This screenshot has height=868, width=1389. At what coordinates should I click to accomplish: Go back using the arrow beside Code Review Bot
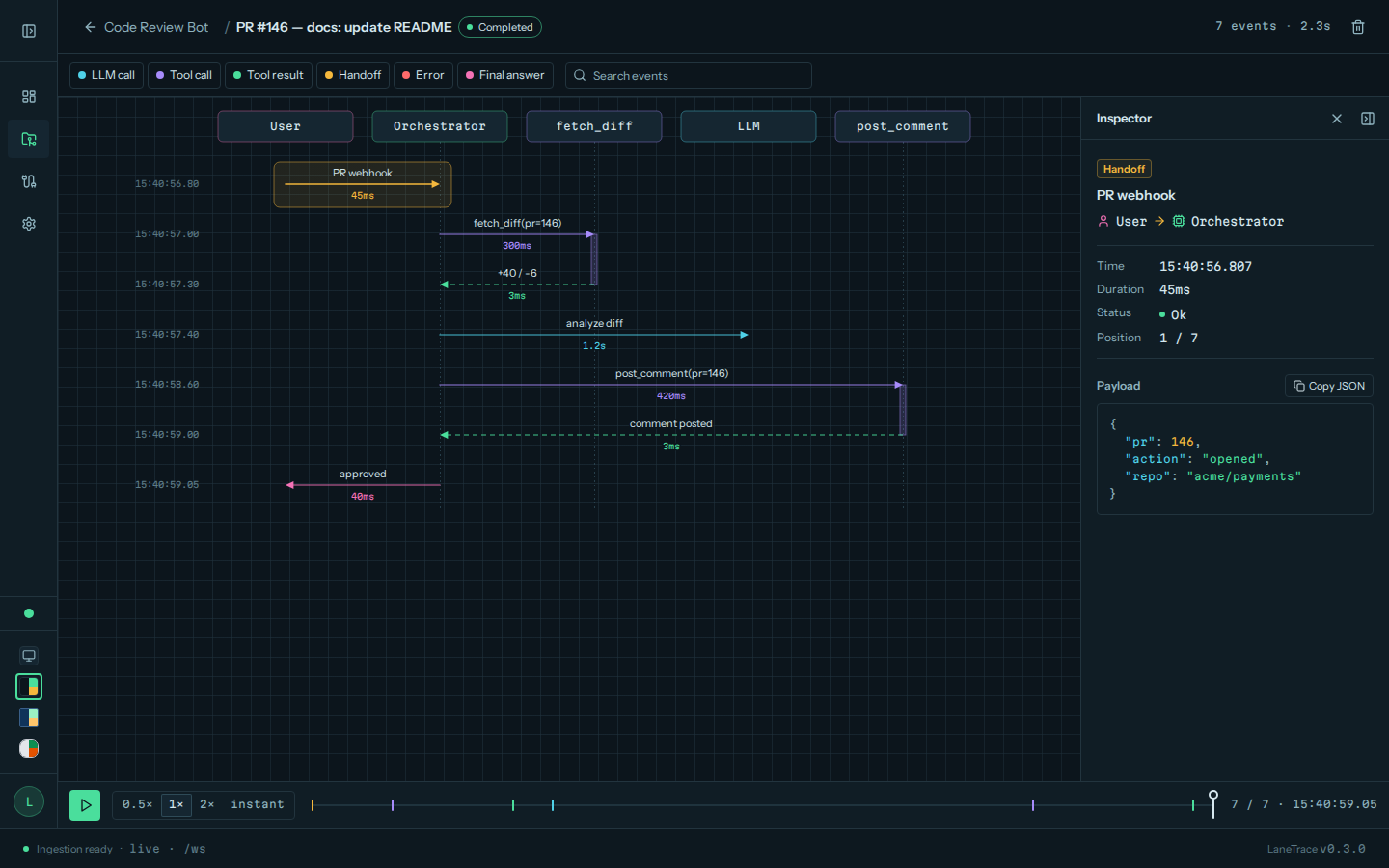pyautogui.click(x=90, y=27)
